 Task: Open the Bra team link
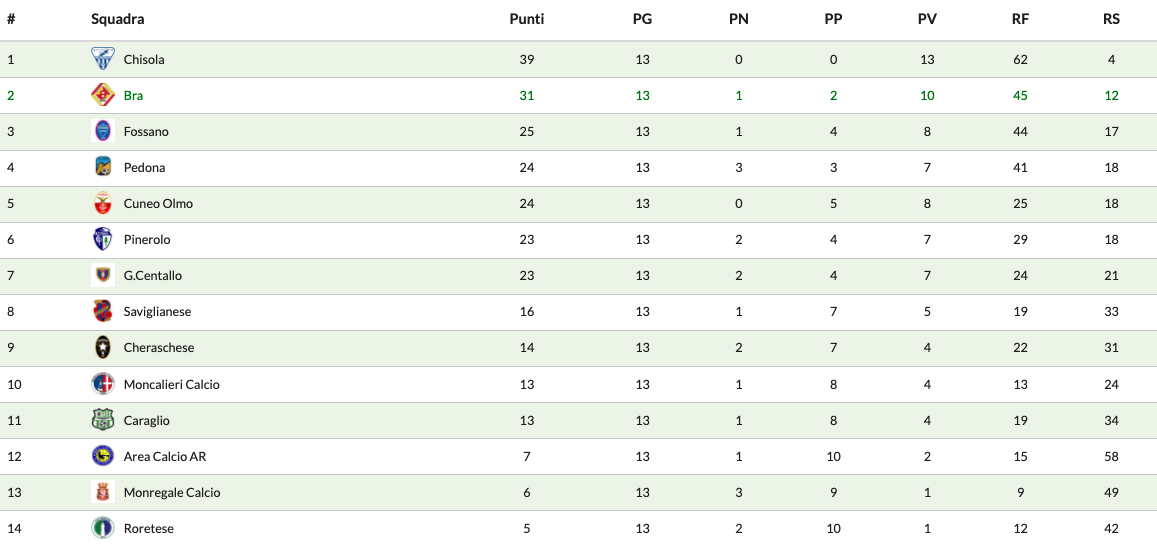(133, 96)
